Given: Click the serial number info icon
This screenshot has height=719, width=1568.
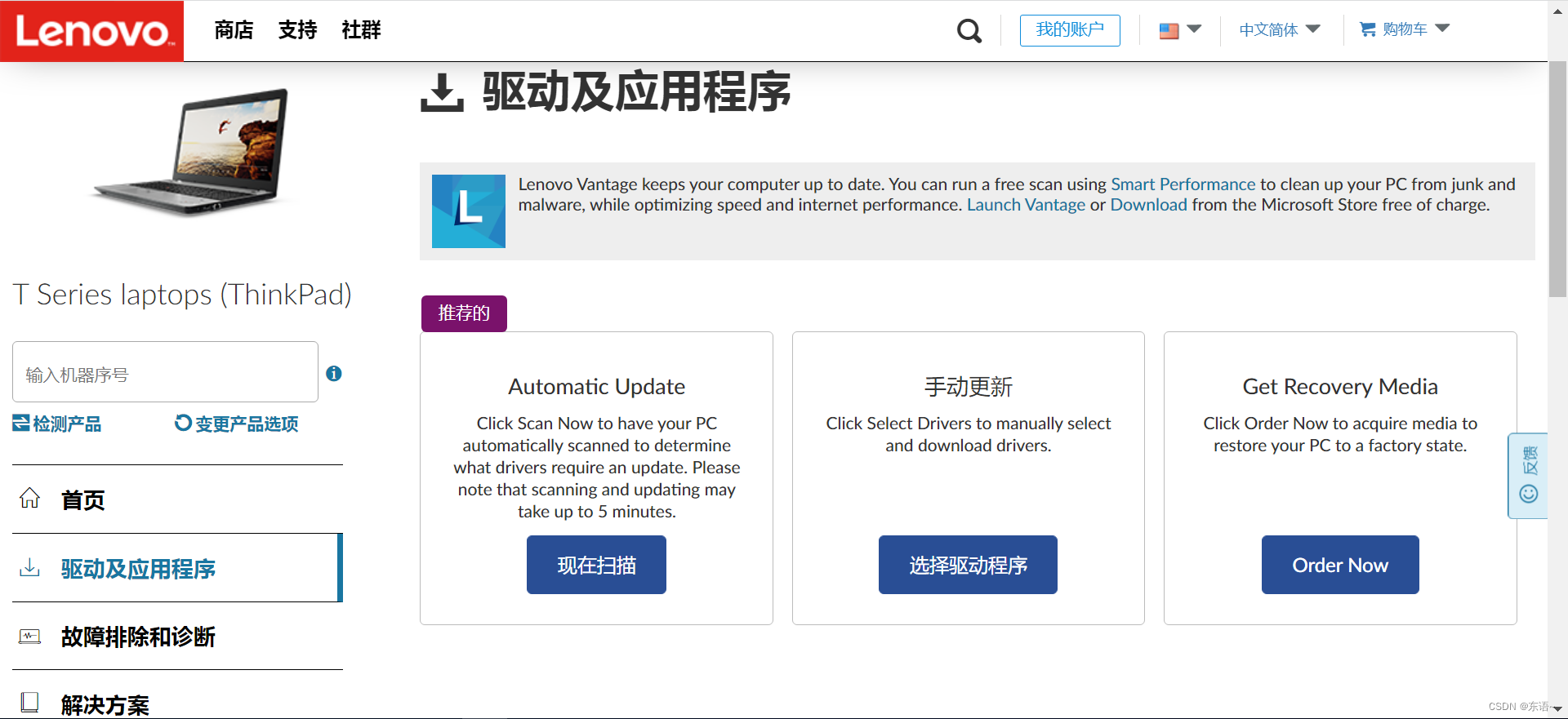Looking at the screenshot, I should [x=334, y=374].
